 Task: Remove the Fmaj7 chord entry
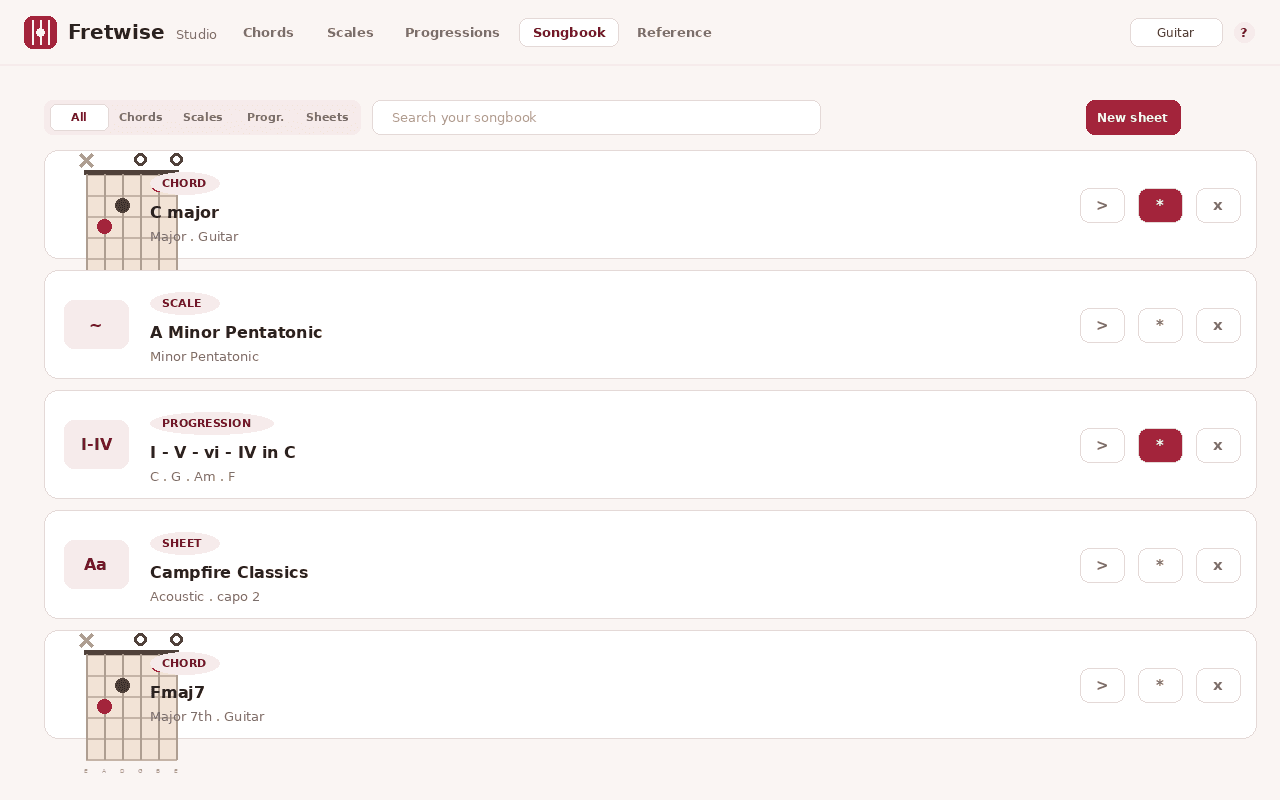(1218, 685)
